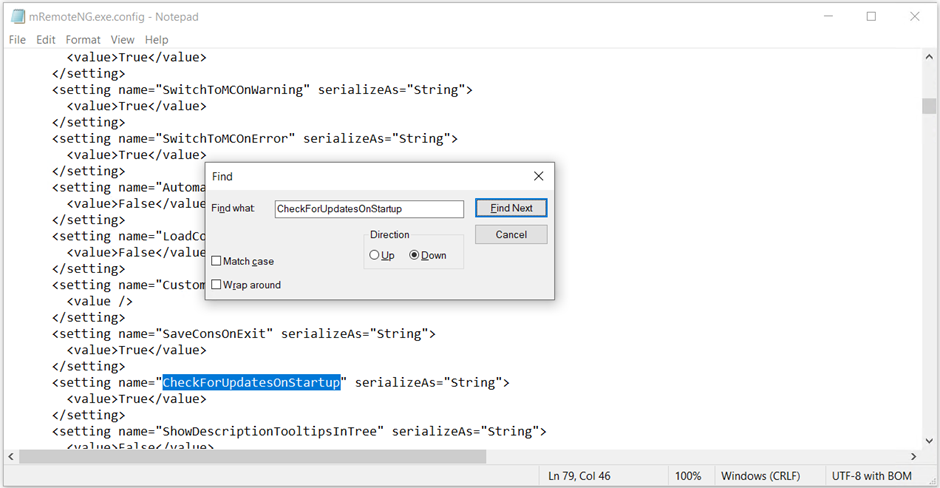The image size is (940, 488).
Task: Click the 100% zoom status entry
Action: [688, 476]
